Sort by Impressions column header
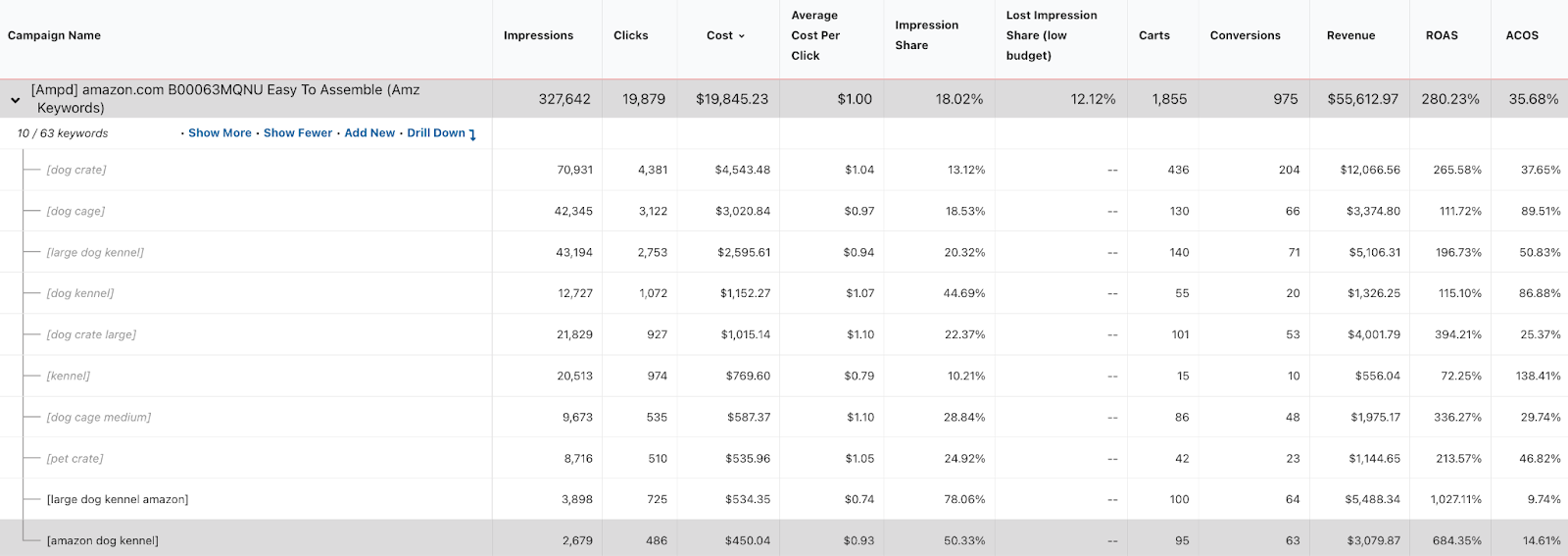The width and height of the screenshot is (1568, 556). click(538, 35)
